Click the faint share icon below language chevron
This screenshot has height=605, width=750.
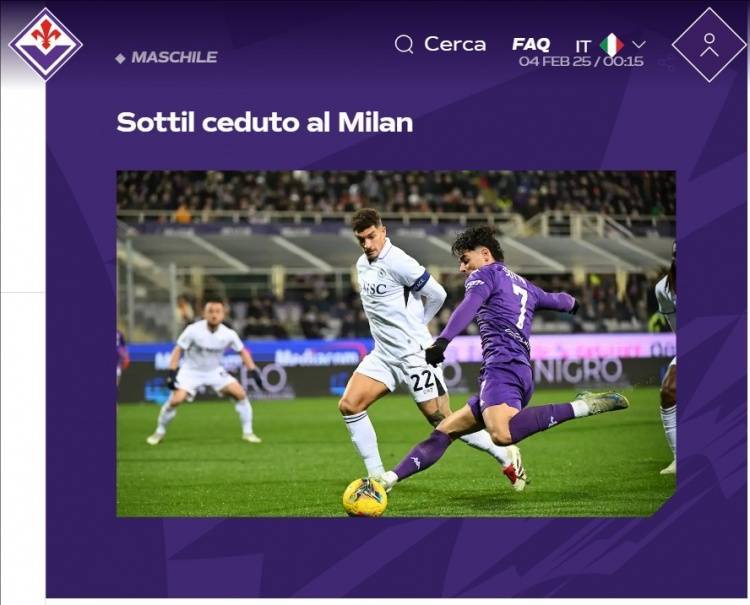665,64
